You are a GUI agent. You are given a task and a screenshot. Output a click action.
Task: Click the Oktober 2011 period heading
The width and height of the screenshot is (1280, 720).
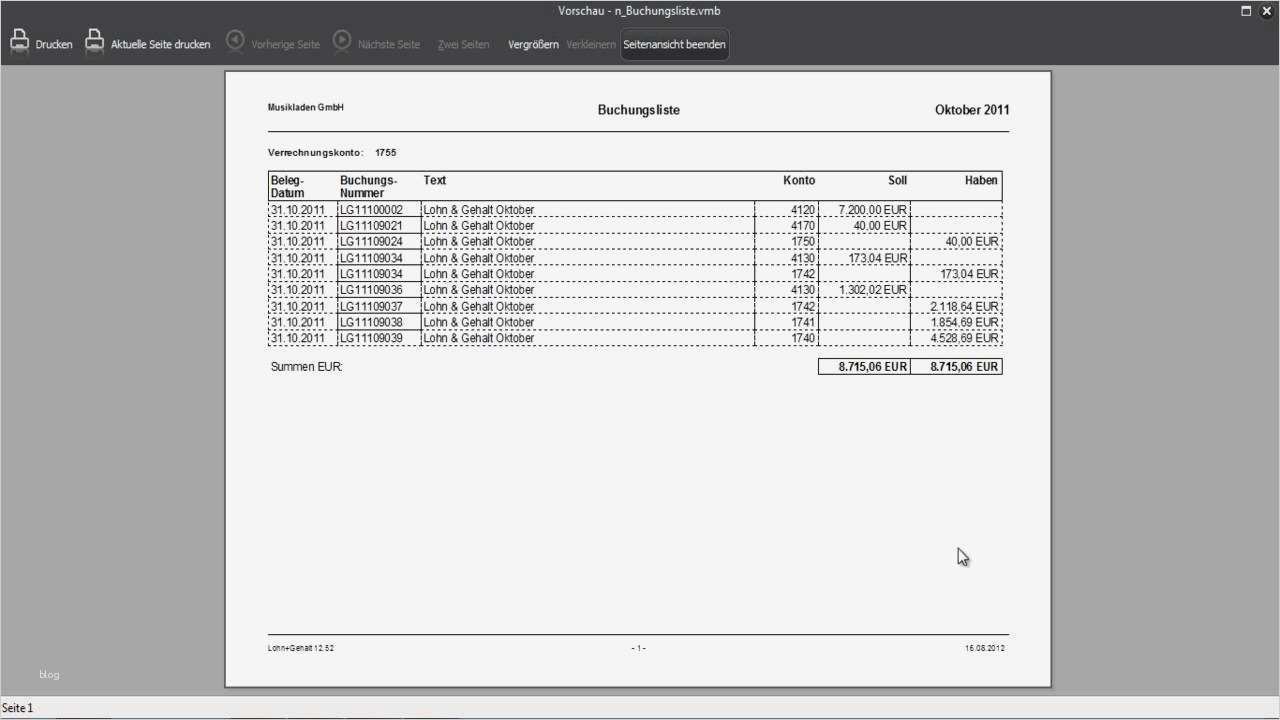[972, 110]
